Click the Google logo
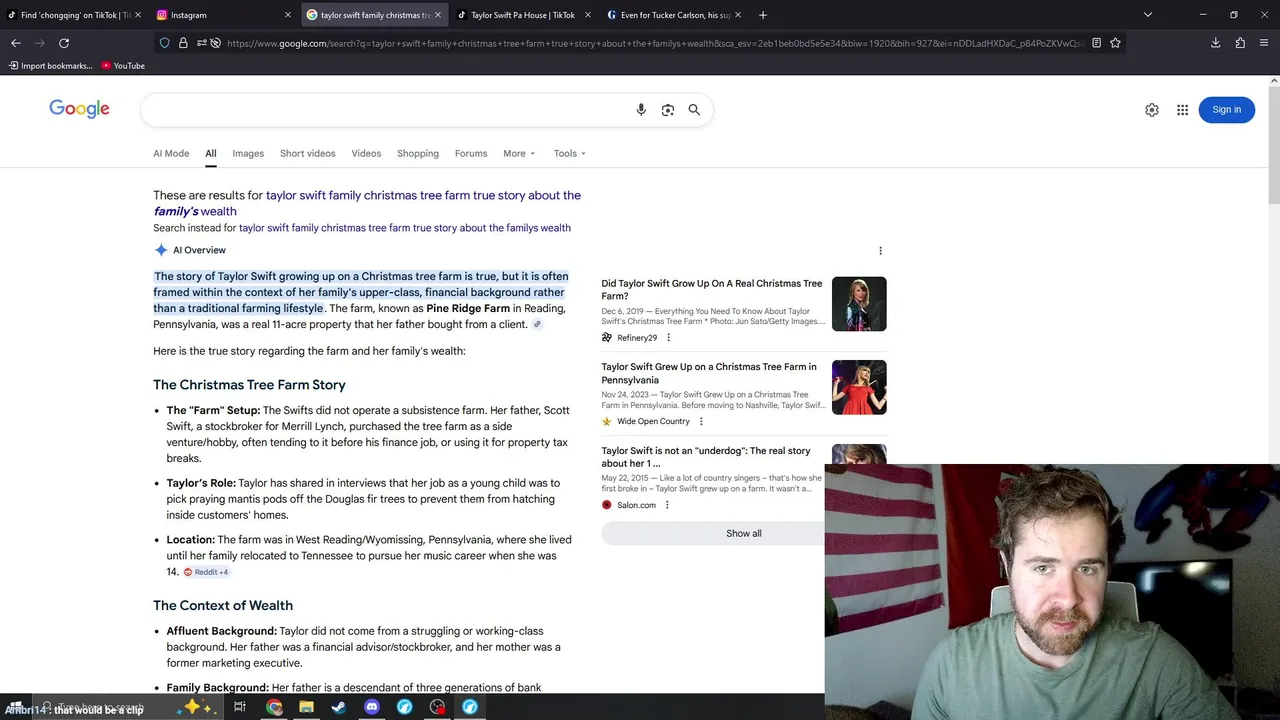The width and height of the screenshot is (1280, 720). tap(79, 109)
